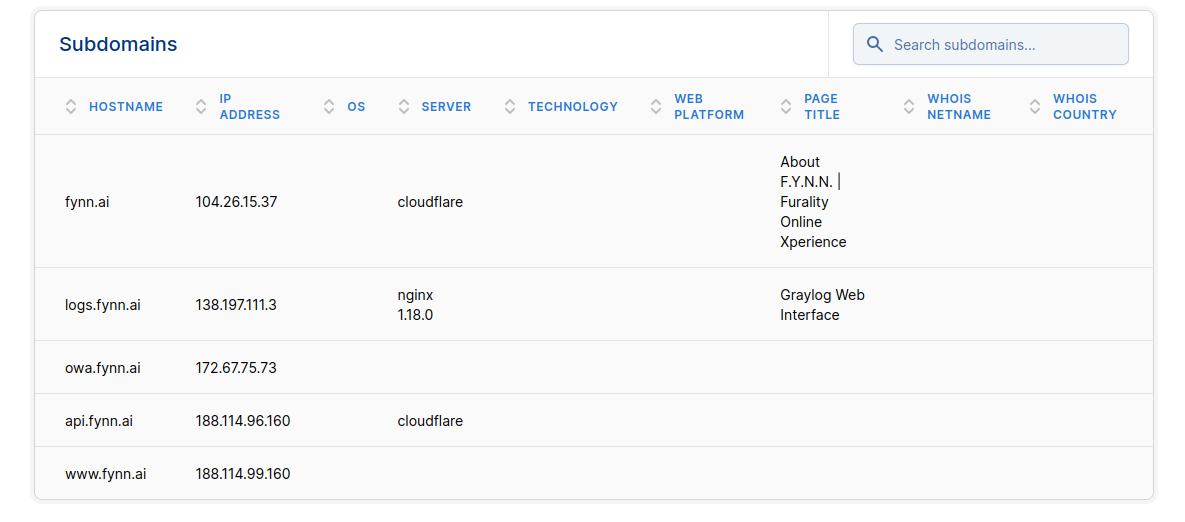Click the sort arrows beside Technology
1185x522 pixels.
click(510, 107)
